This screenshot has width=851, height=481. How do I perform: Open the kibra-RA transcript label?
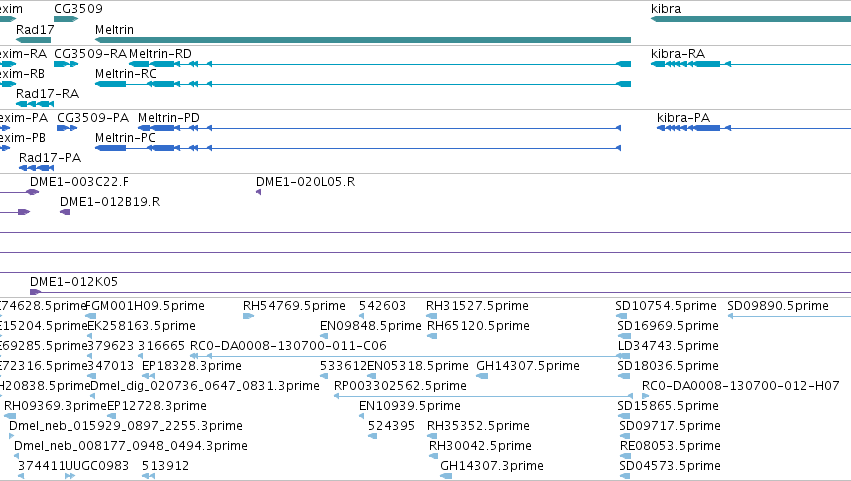(678, 54)
